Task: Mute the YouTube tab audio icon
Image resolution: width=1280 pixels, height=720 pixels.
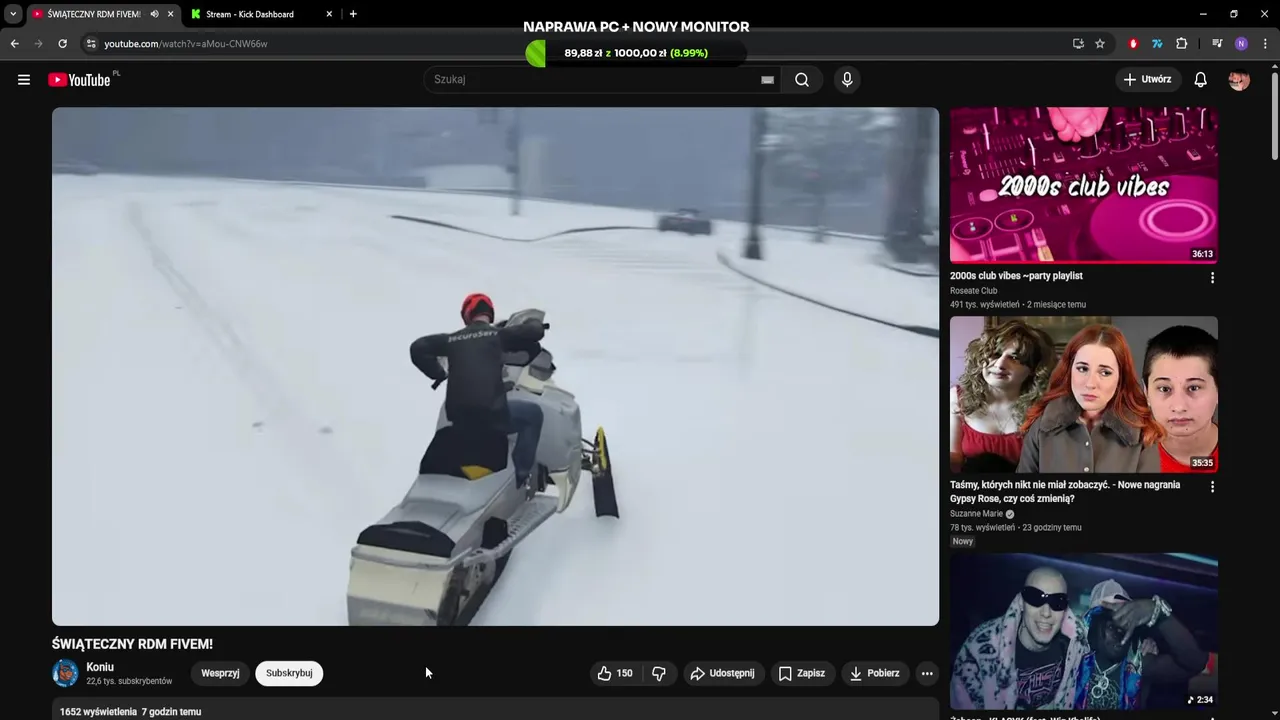Action: point(154,14)
